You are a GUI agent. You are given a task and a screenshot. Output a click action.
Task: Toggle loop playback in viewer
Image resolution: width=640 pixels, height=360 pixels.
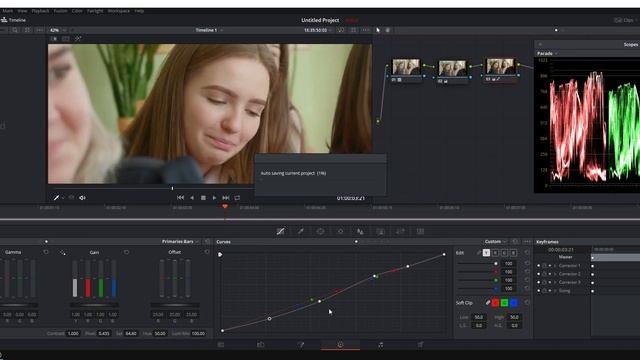tap(237, 198)
